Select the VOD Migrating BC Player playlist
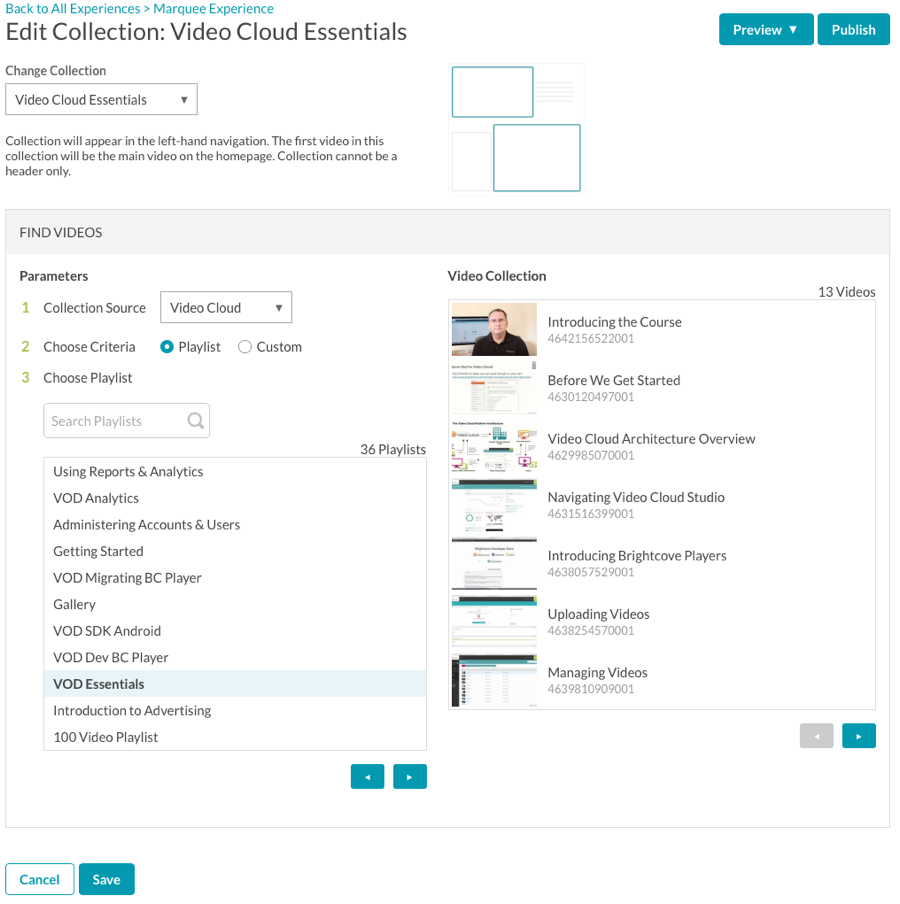 [x=235, y=578]
